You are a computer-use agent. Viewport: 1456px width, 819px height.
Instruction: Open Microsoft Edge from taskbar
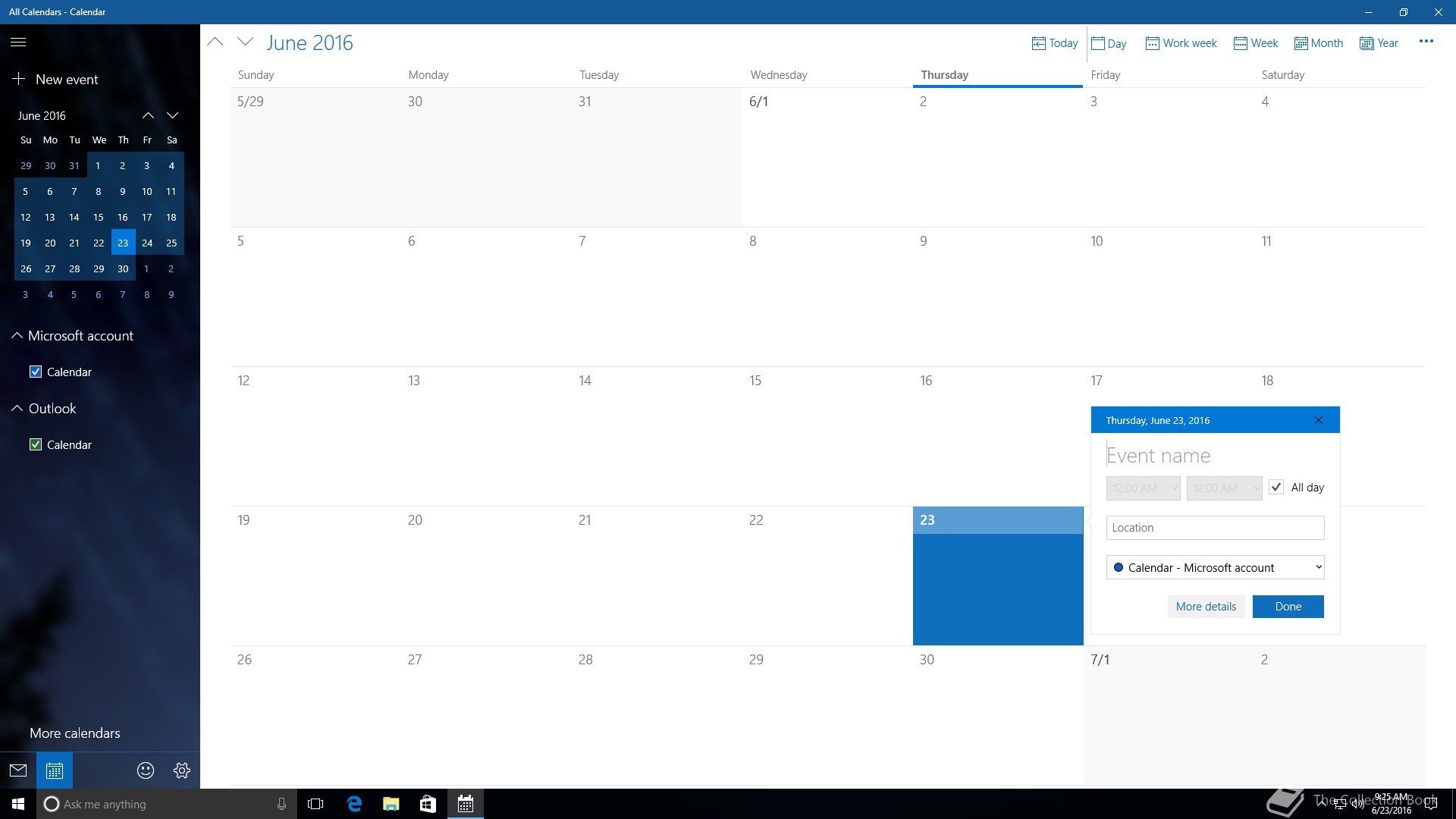[354, 804]
